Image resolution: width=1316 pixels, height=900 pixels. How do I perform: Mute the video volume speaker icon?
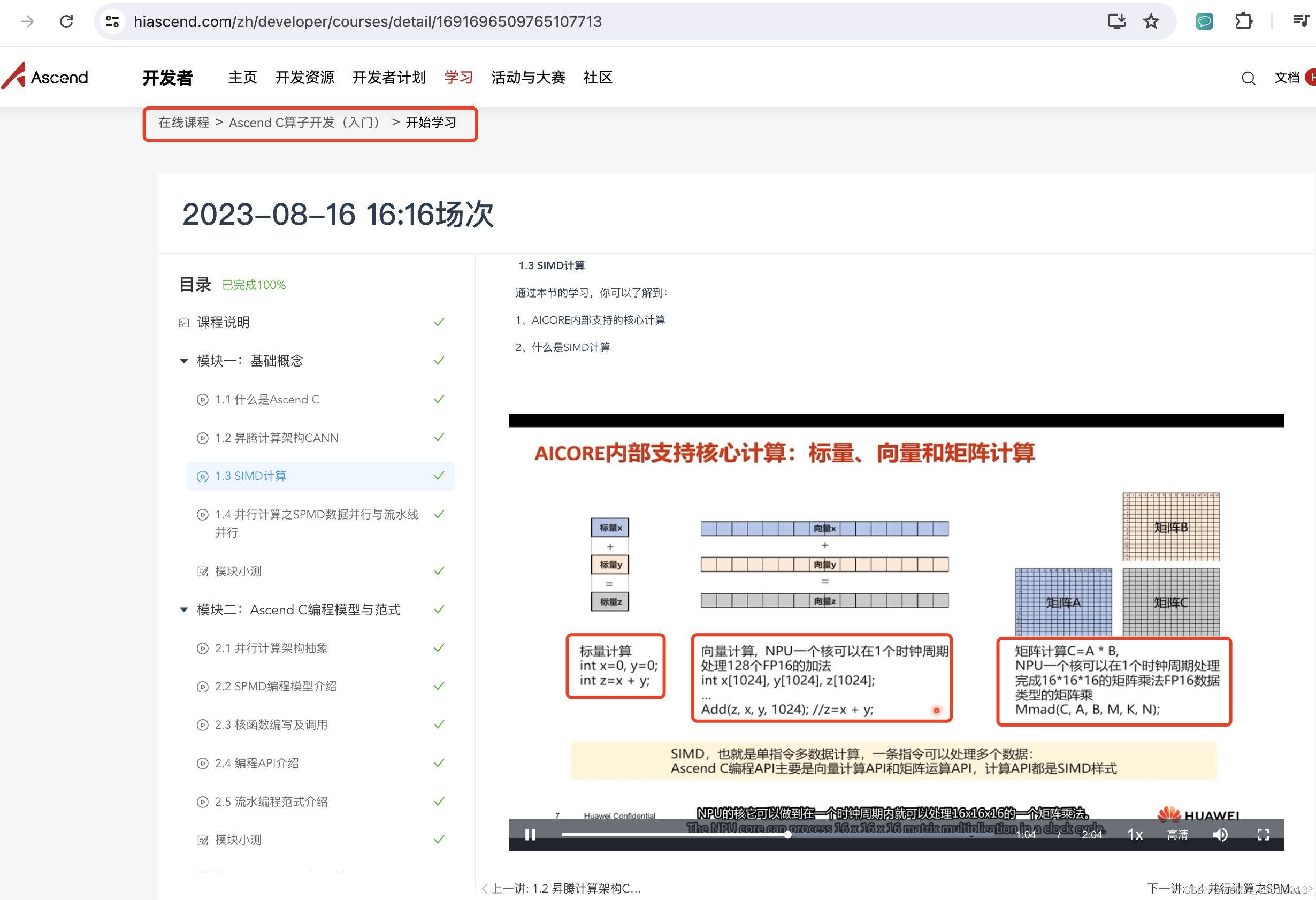(1220, 834)
